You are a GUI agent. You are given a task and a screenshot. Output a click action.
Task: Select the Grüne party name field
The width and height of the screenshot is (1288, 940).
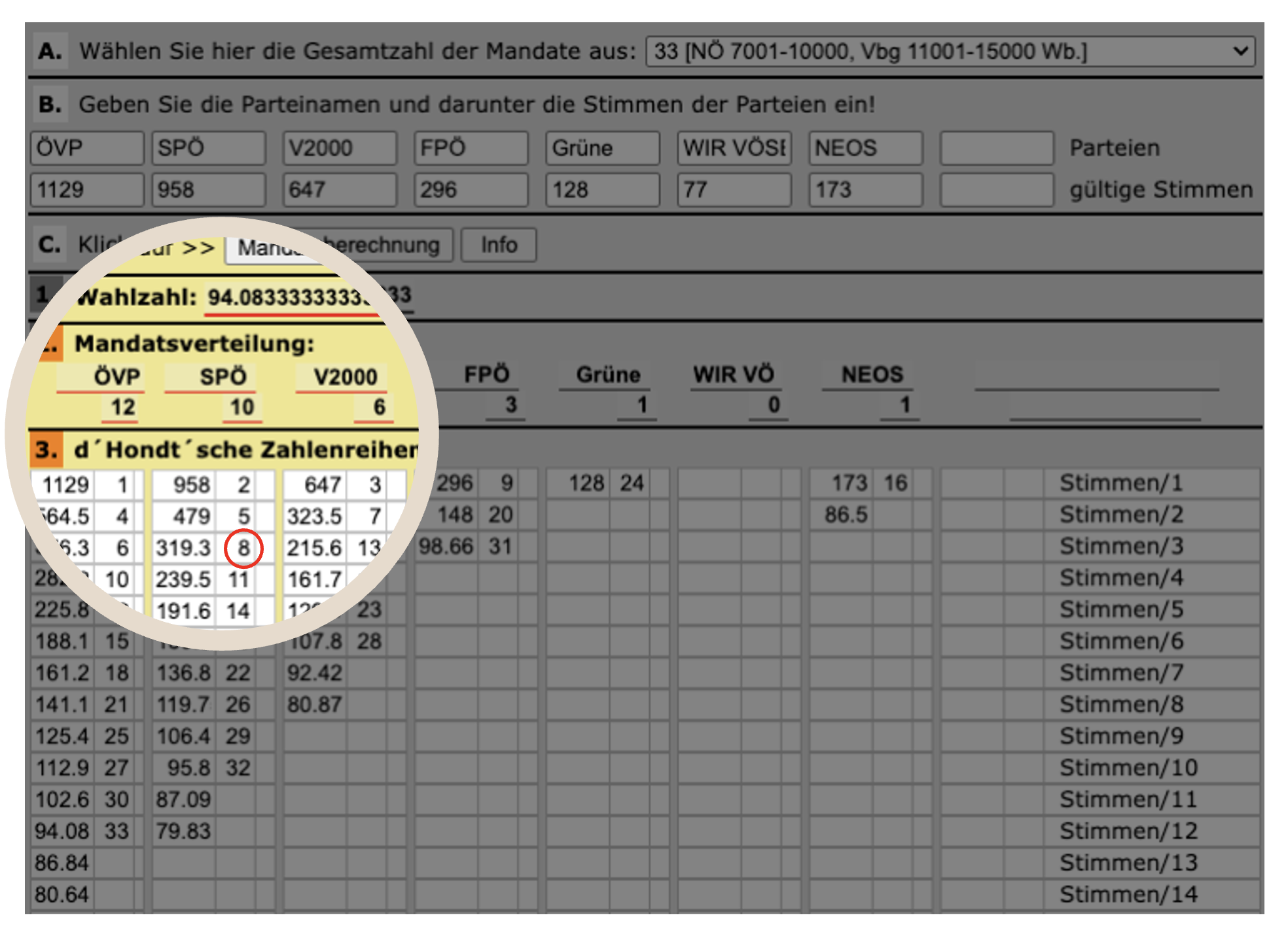pos(602,148)
